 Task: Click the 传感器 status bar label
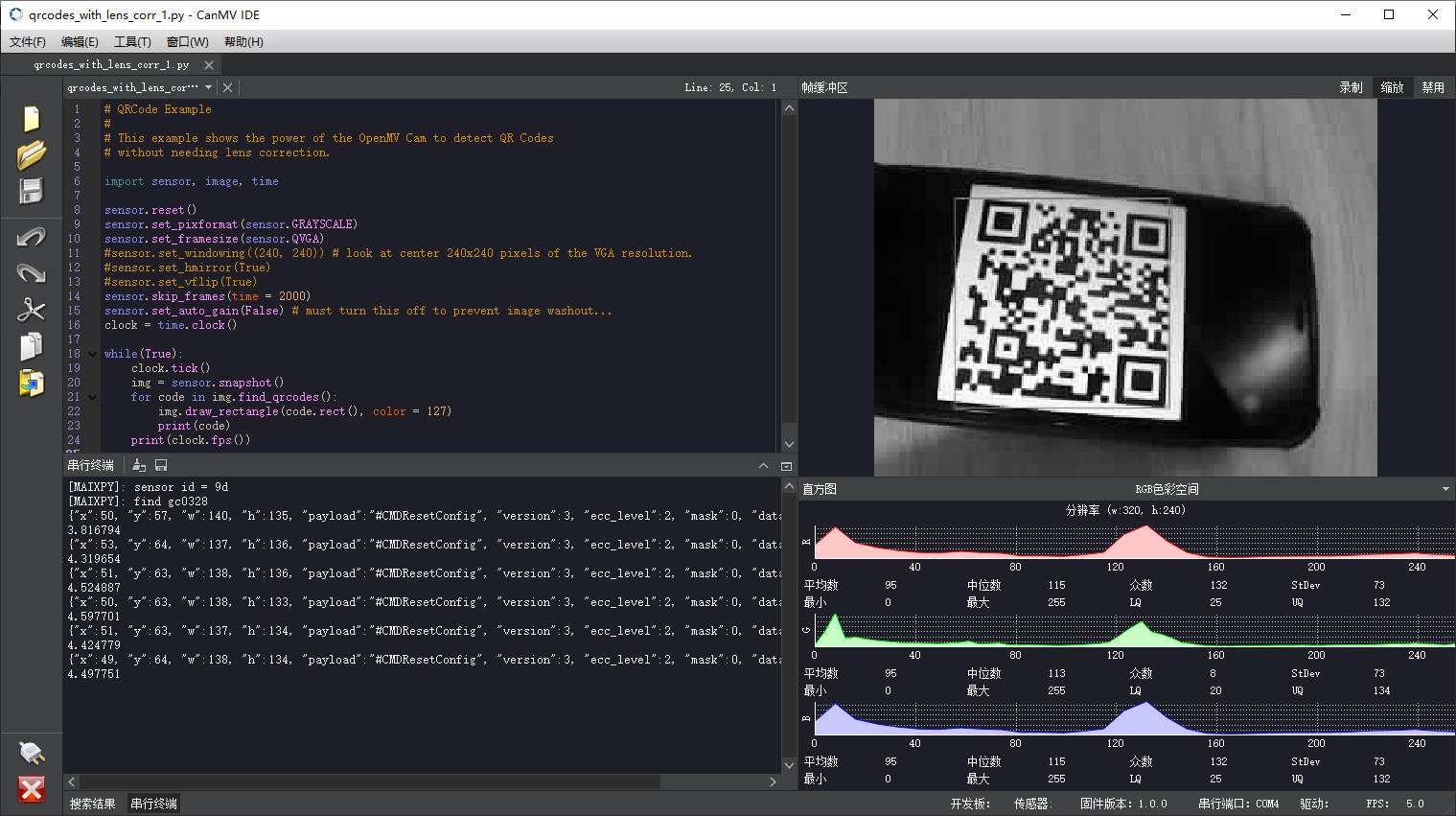click(x=1032, y=804)
